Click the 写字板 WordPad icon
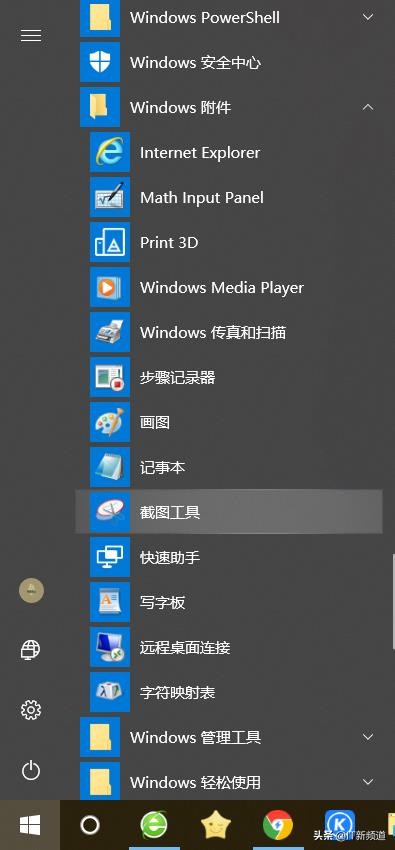 pyautogui.click(x=110, y=602)
